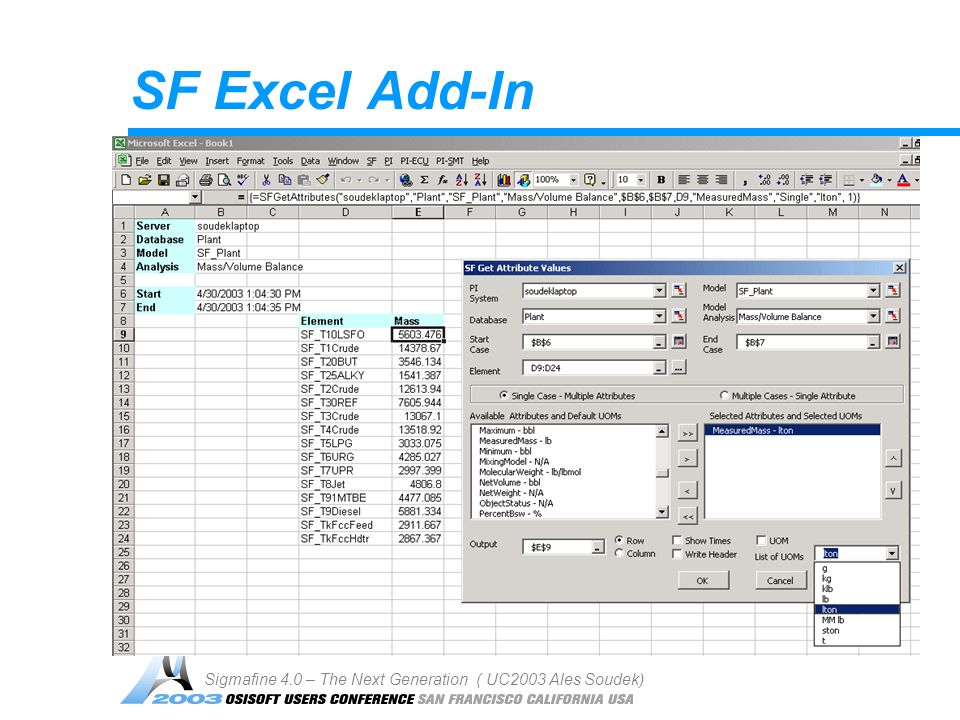
Task: Cut selection with the scissors icon
Action: (x=266, y=179)
